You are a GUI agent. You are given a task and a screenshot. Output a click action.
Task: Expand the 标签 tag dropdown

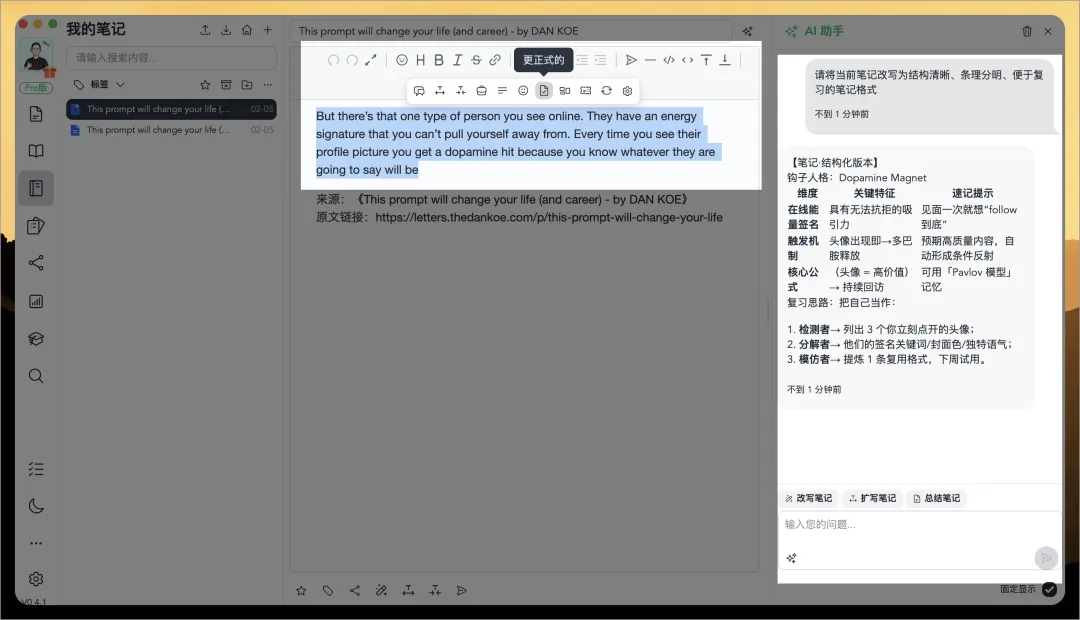pyautogui.click(x=121, y=85)
